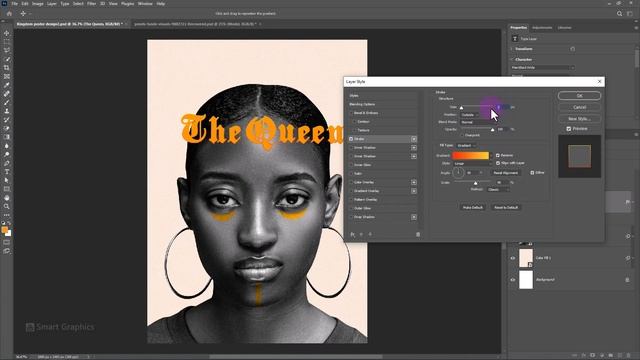Viewport: 640px width, 360px height.
Task: Toggle the Align with Layer checkbox
Action: (498, 163)
